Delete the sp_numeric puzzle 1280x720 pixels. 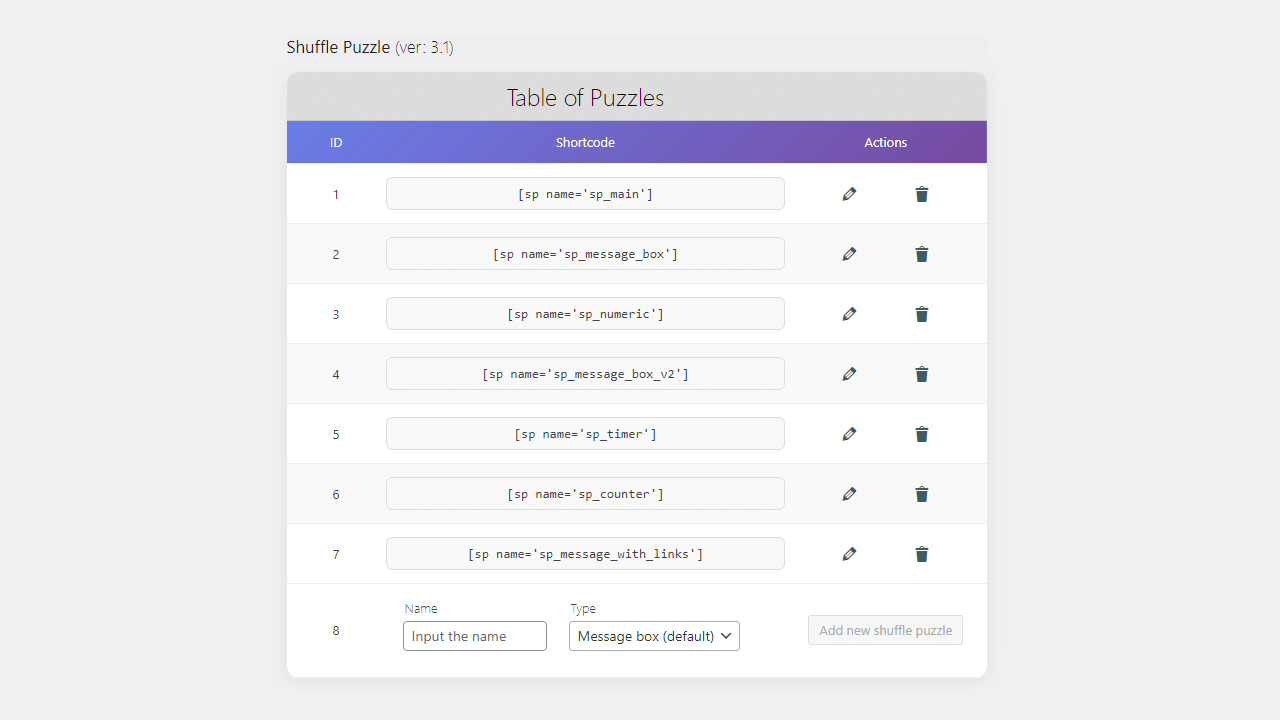[x=922, y=314]
